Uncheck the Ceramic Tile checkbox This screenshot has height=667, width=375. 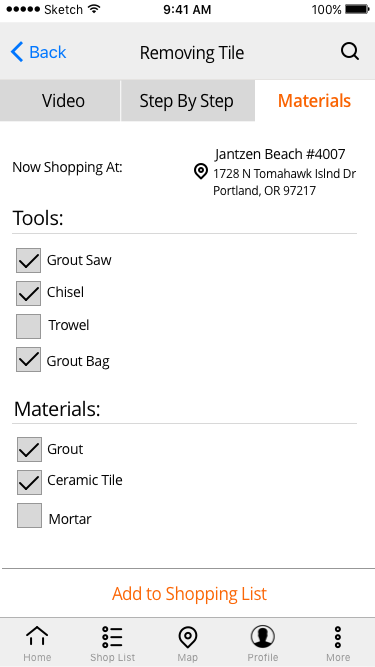click(x=29, y=482)
